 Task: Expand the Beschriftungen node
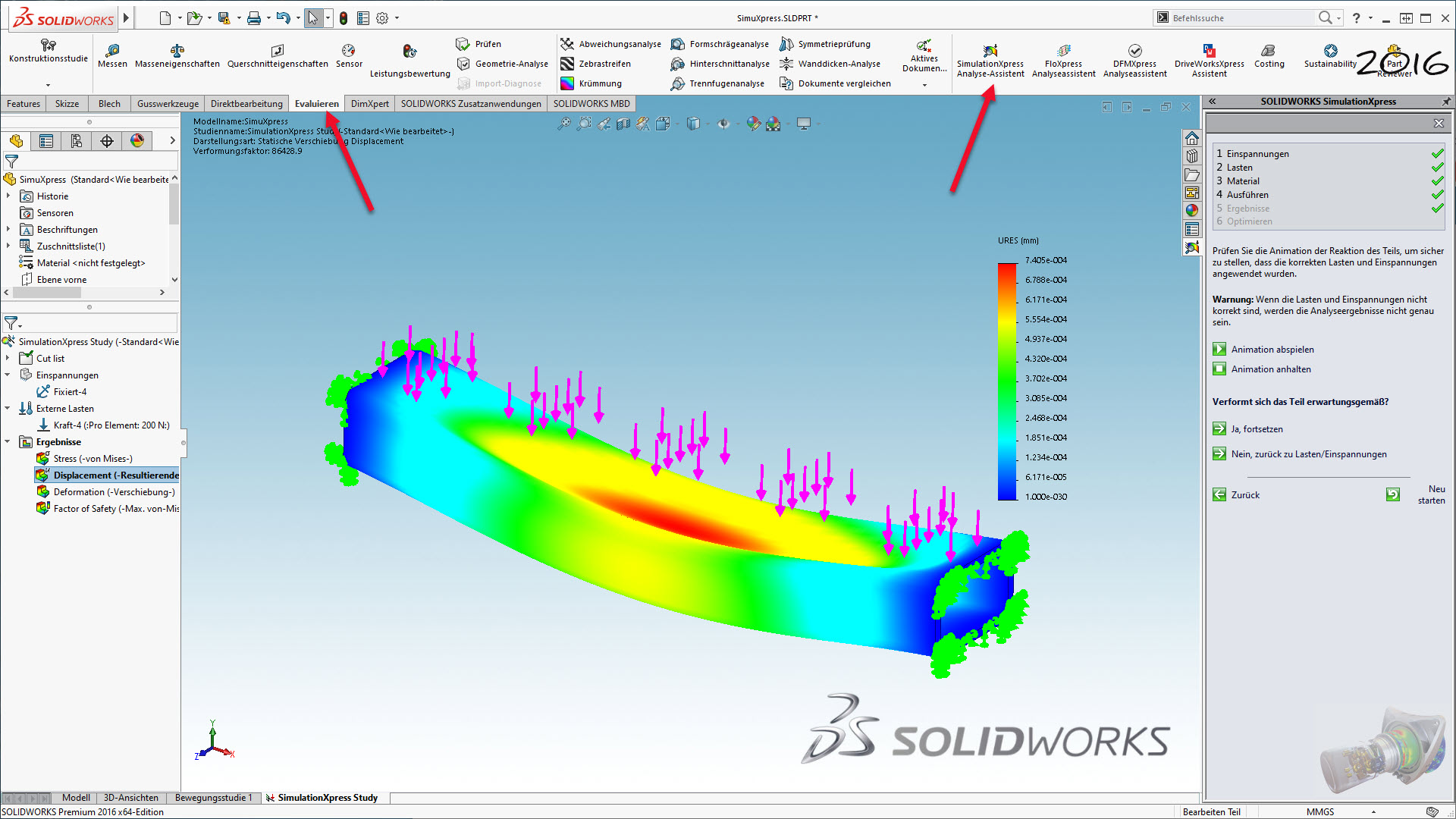click(x=8, y=229)
